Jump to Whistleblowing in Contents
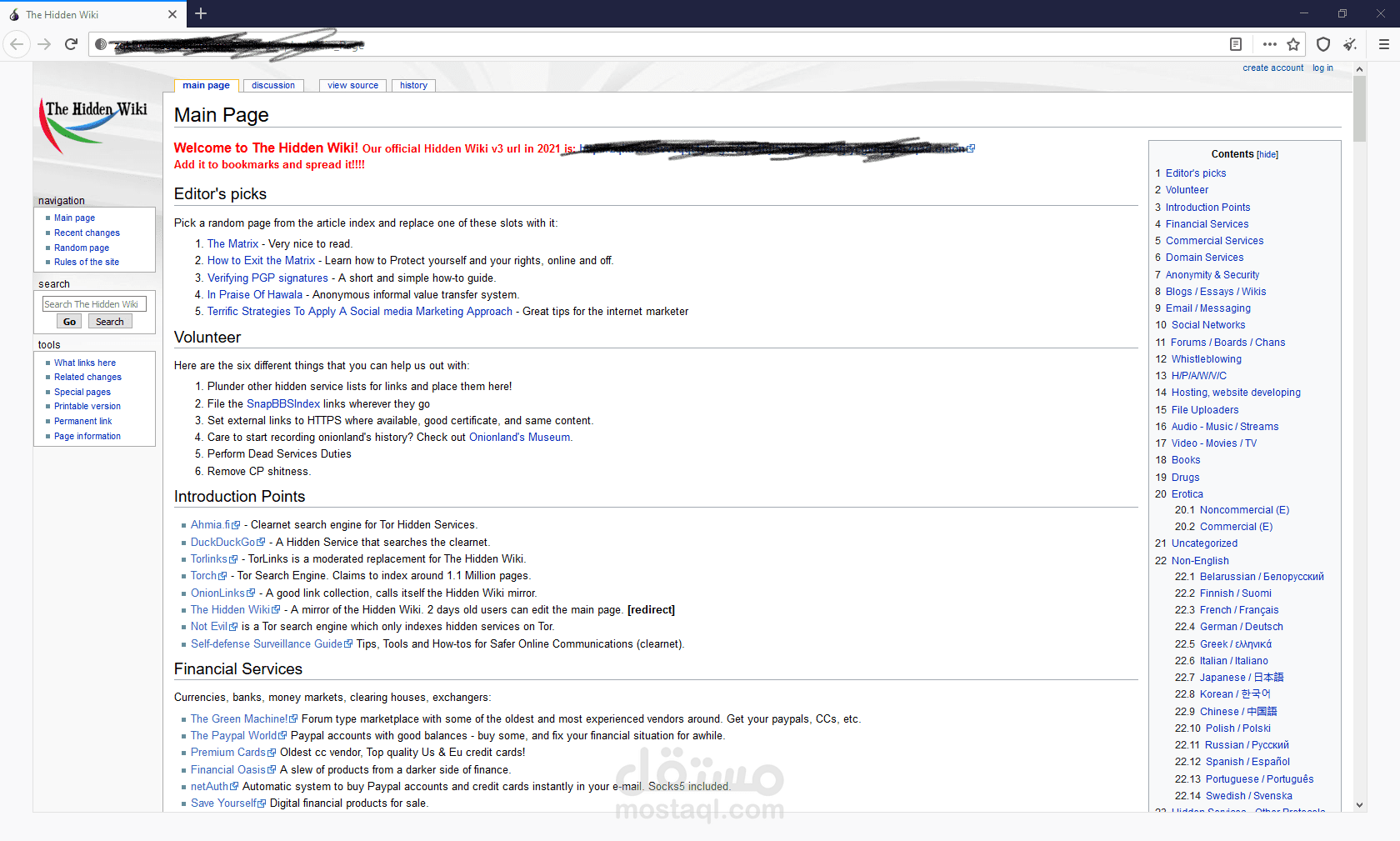The image size is (1400, 841). point(1207,359)
